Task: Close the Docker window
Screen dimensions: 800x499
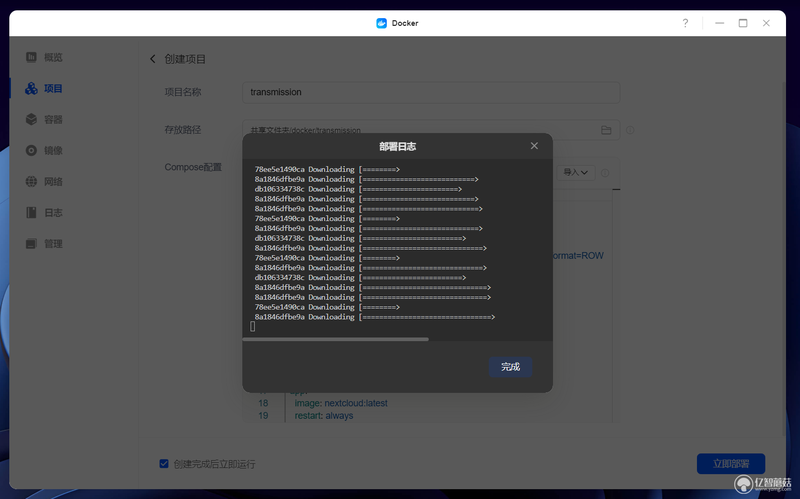Action: [766, 23]
